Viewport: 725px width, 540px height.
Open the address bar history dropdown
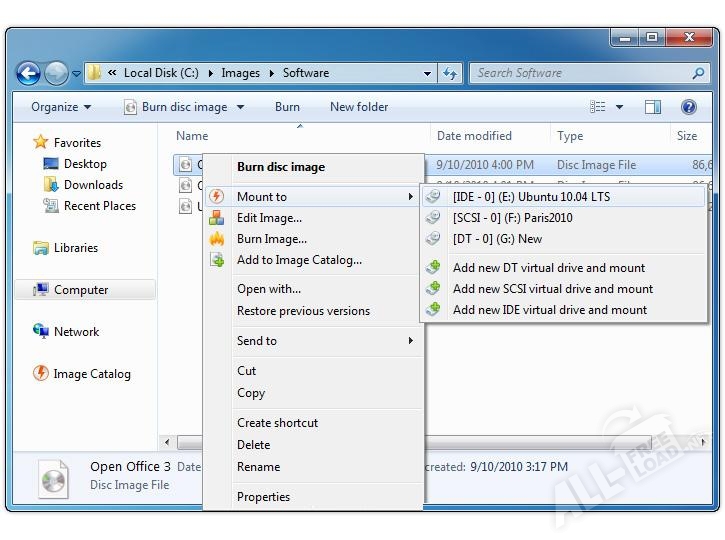pyautogui.click(x=427, y=73)
